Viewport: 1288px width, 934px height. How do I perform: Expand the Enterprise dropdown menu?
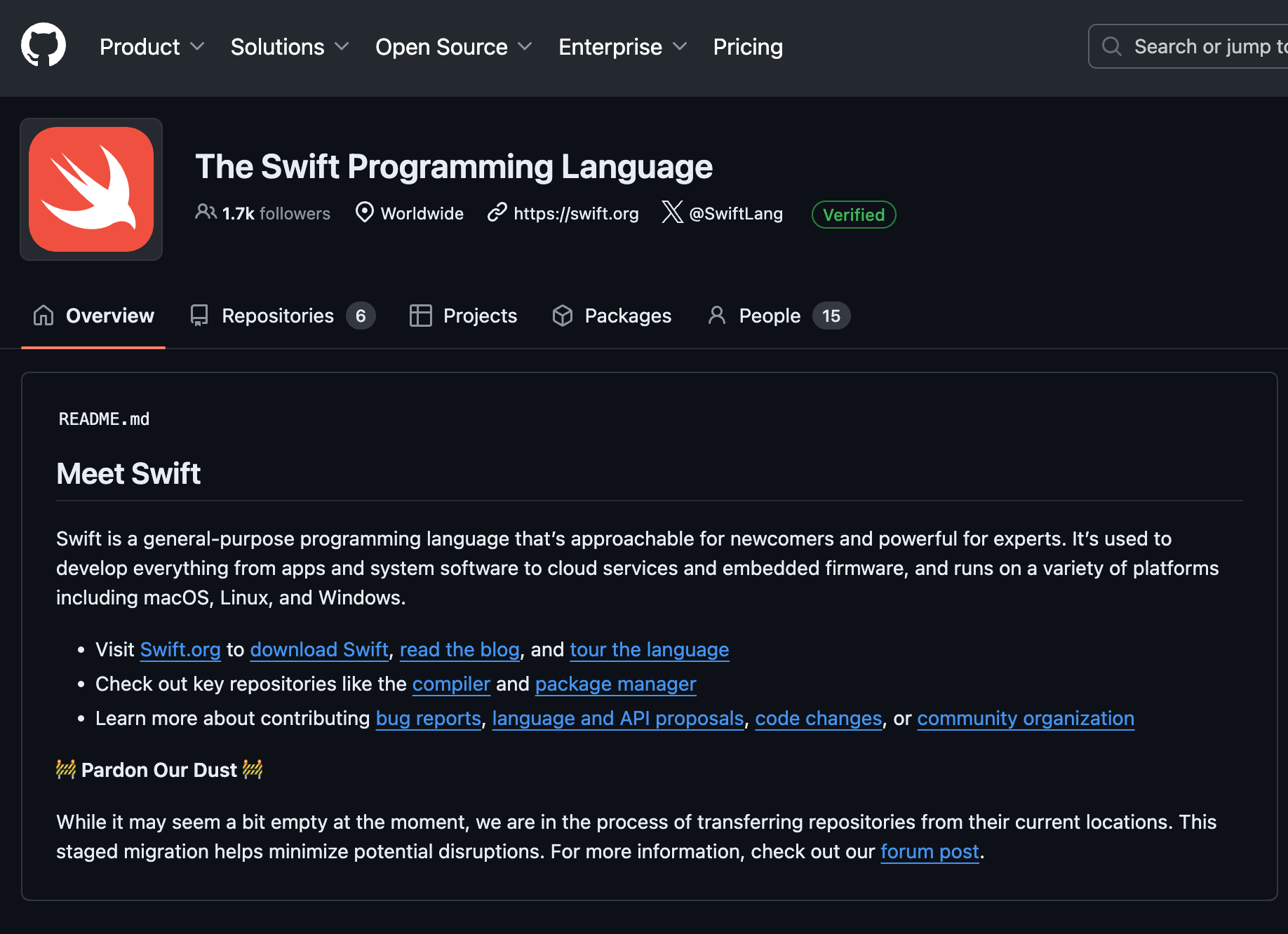click(623, 46)
